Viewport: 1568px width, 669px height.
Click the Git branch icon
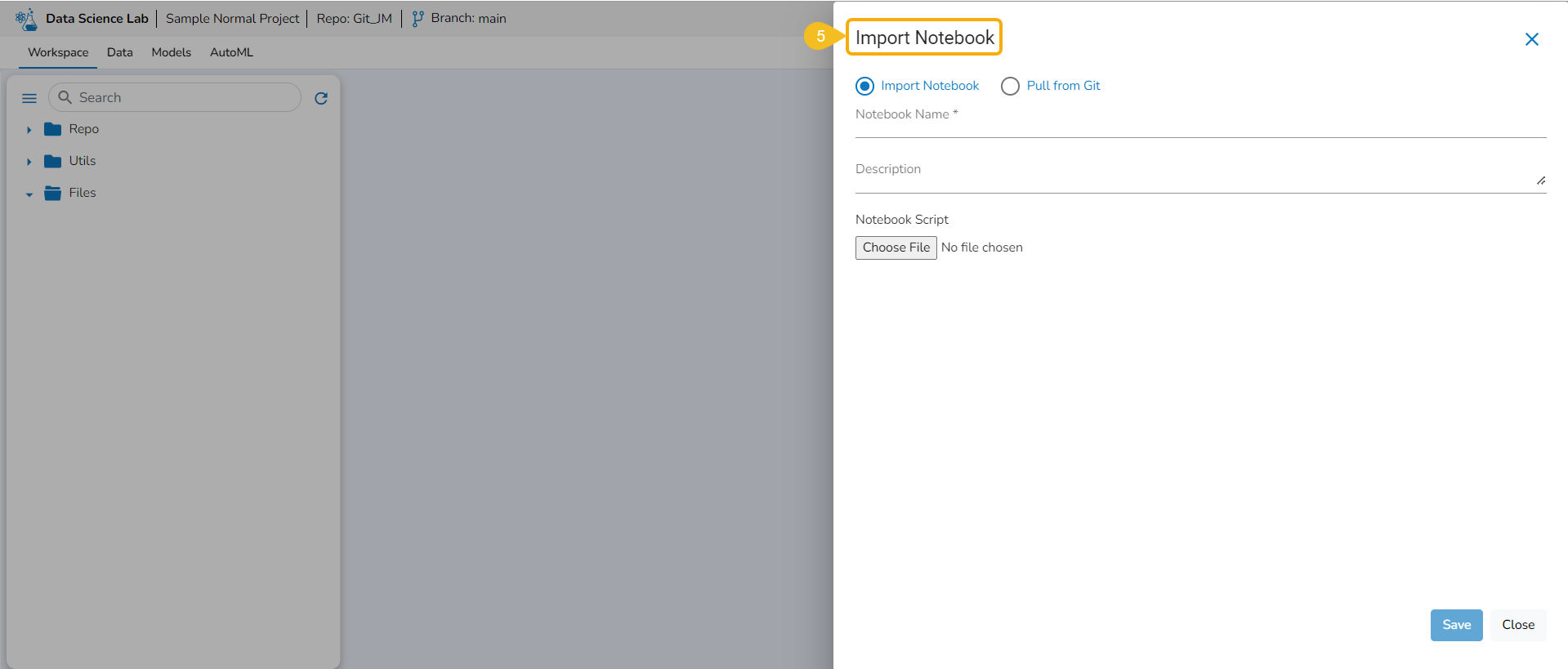click(418, 19)
